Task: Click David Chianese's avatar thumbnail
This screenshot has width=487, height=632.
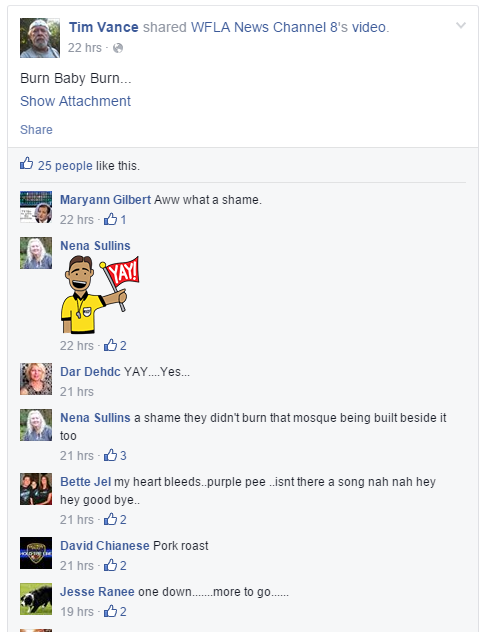Action: (x=36, y=553)
